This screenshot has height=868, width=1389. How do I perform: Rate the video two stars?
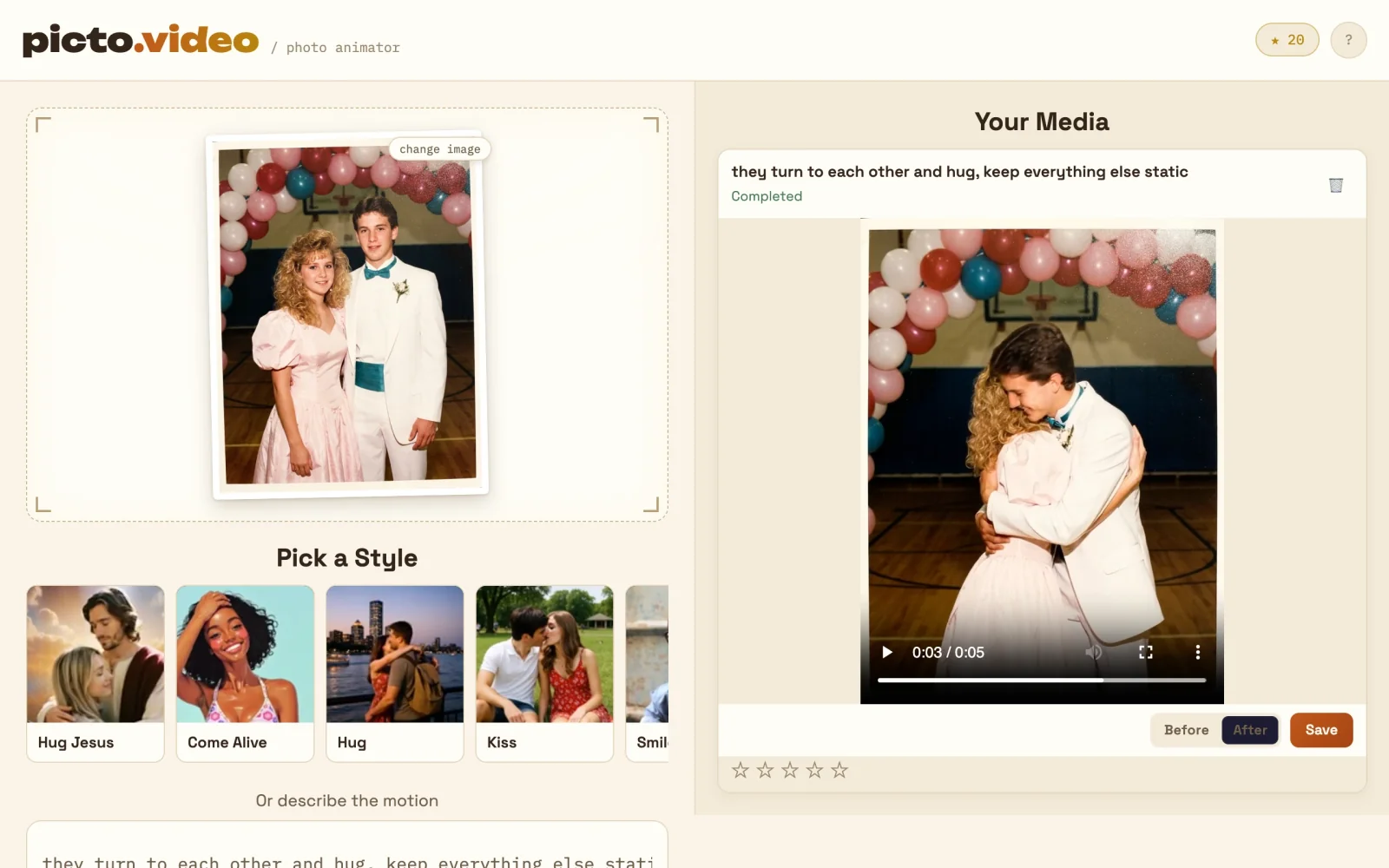tap(765, 770)
